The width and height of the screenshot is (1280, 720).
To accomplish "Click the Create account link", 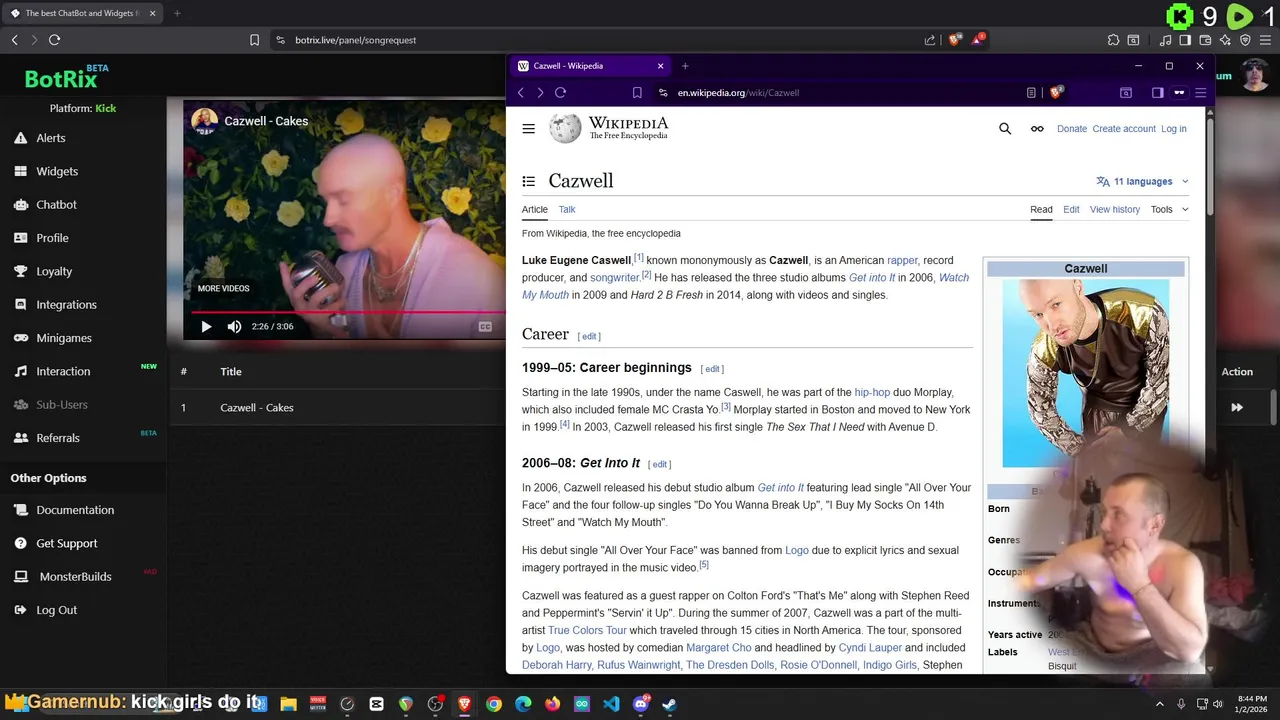I will (x=1124, y=129).
